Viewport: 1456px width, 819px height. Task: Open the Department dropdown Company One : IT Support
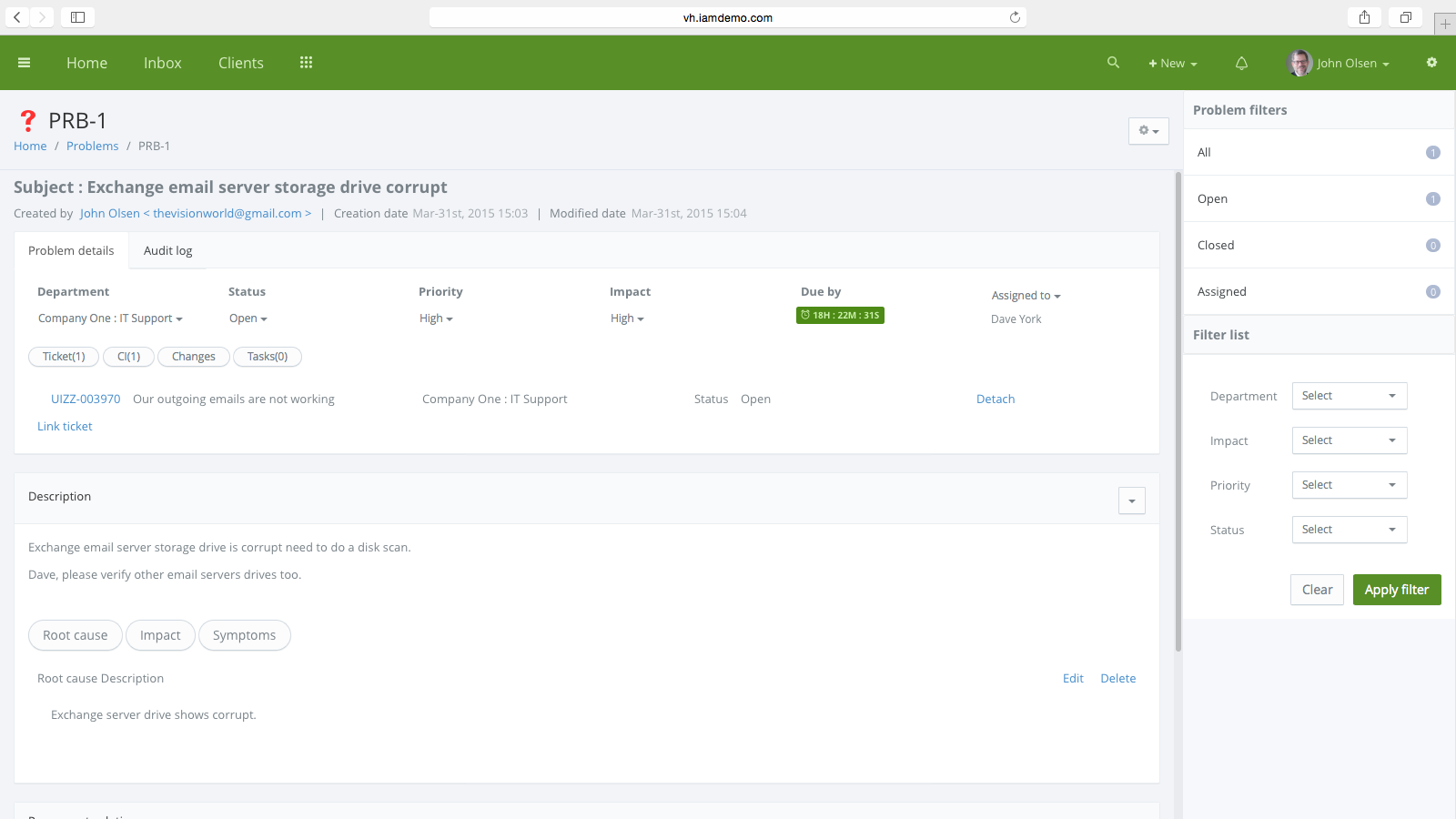tap(110, 318)
